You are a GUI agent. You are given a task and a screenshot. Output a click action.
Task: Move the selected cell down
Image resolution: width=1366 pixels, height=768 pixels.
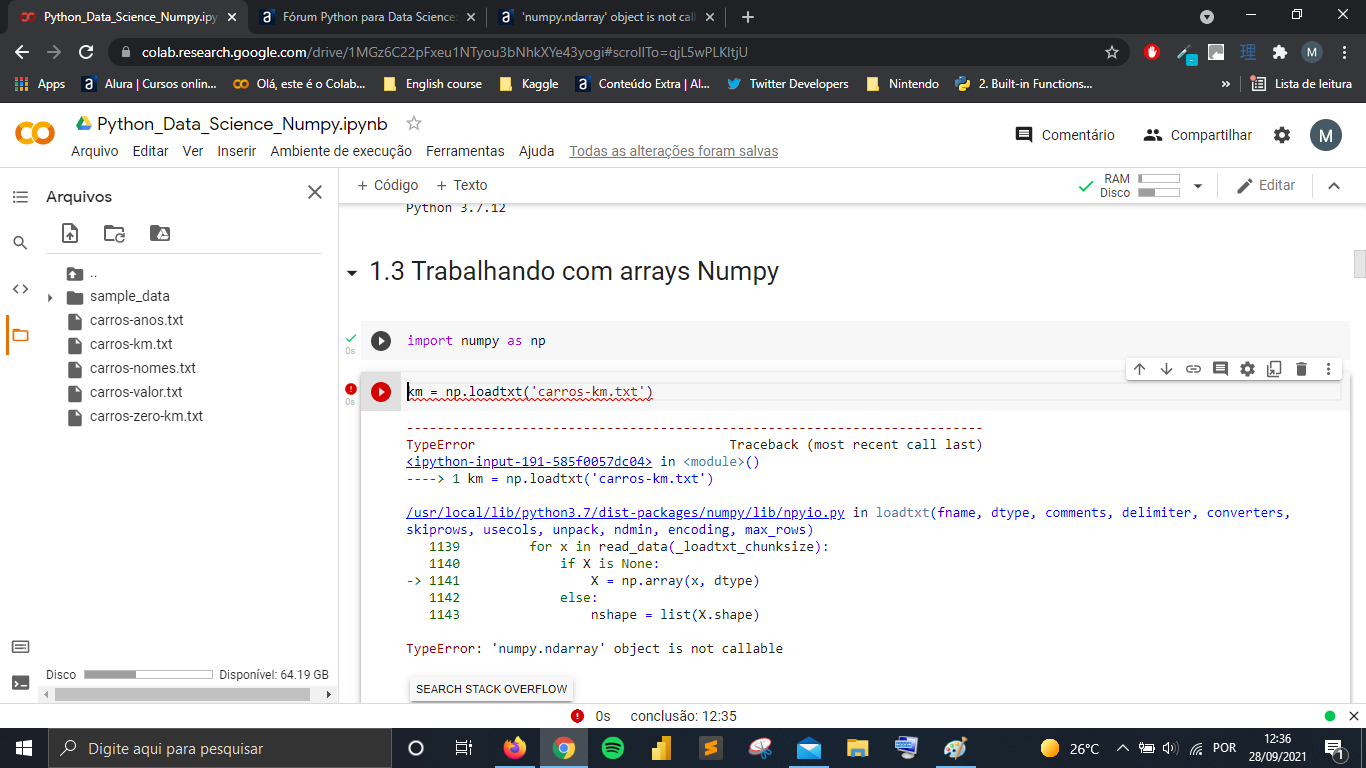tap(1166, 369)
